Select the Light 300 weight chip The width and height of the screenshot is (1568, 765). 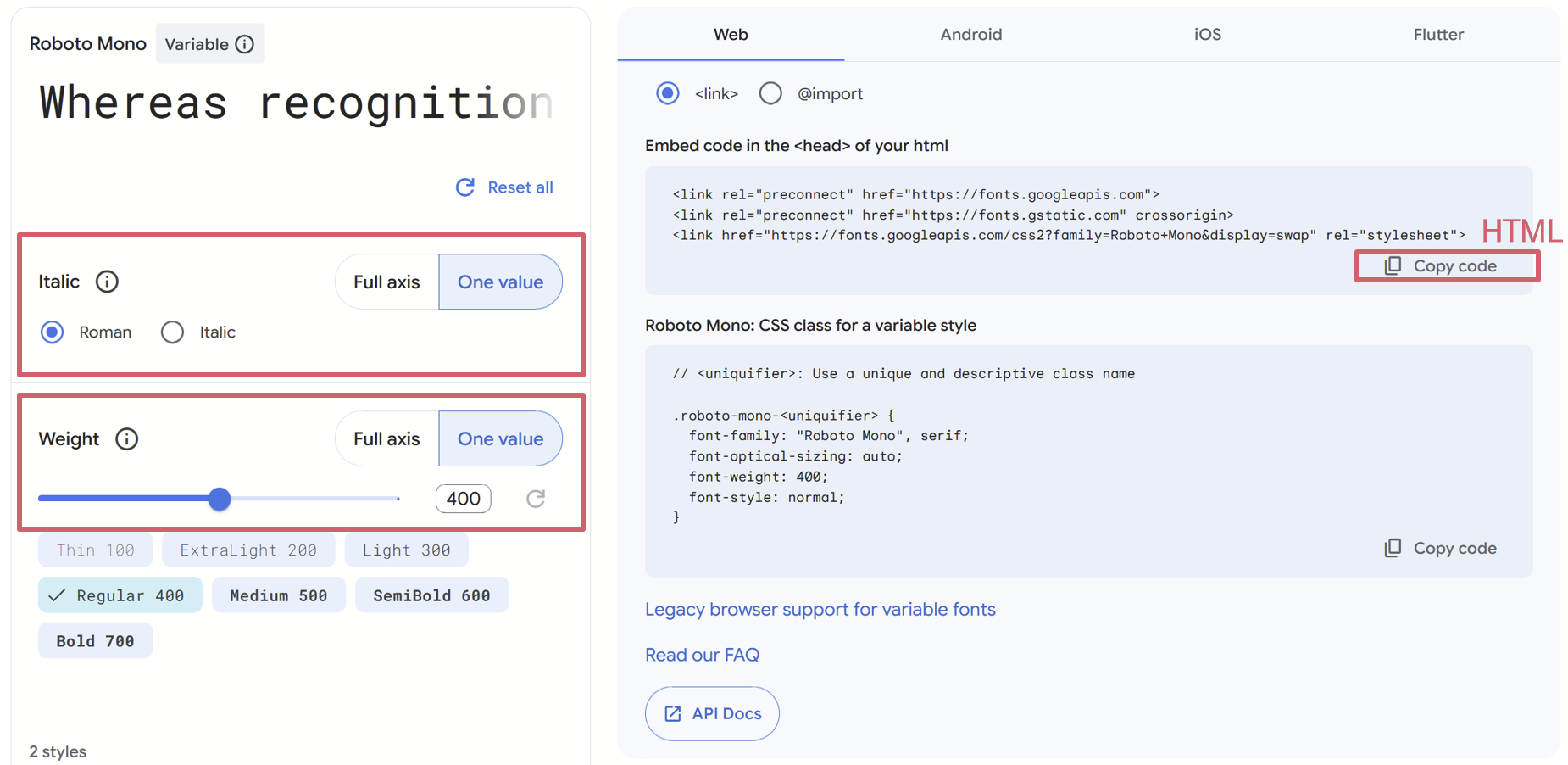(x=406, y=550)
